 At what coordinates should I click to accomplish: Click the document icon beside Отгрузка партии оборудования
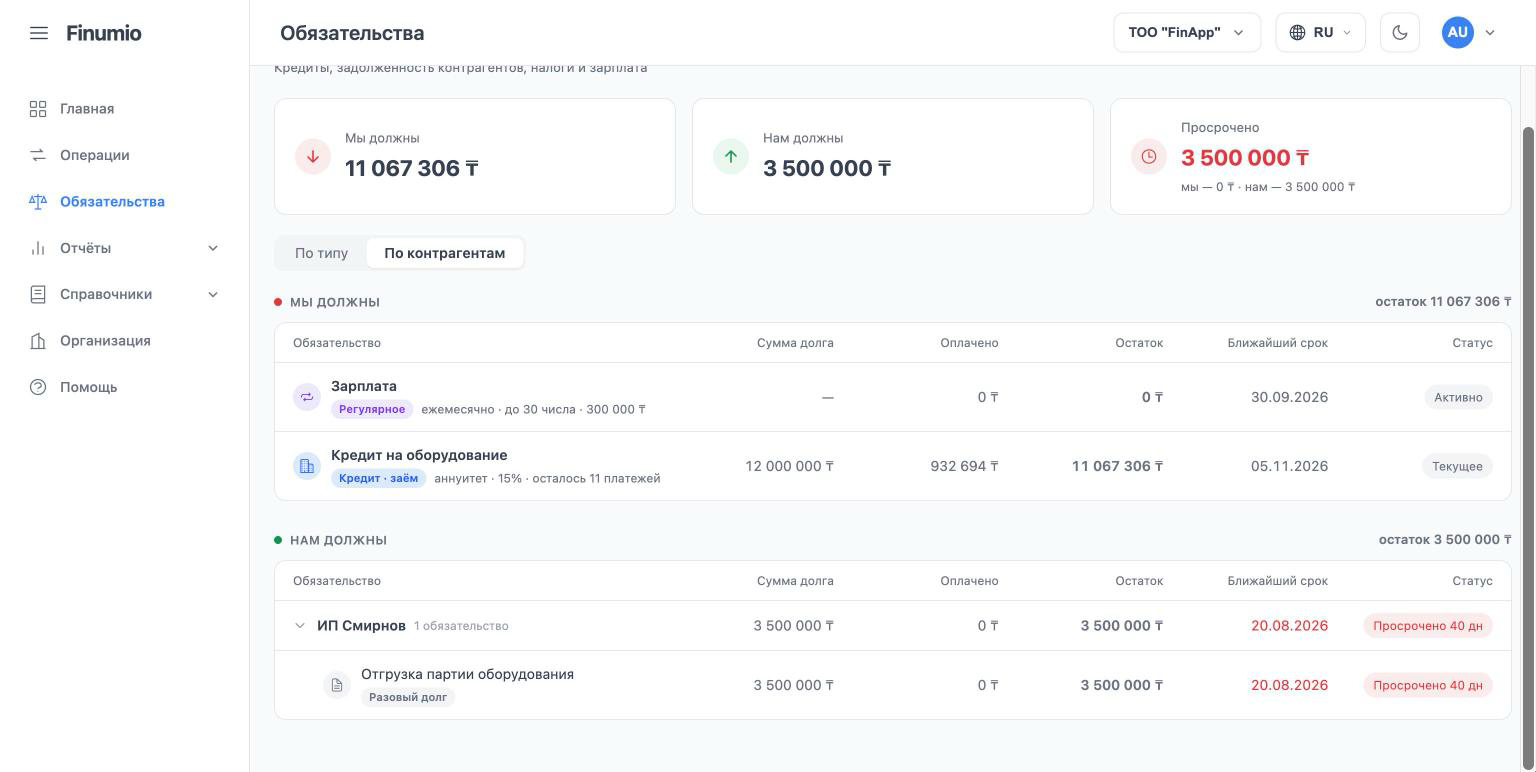(x=337, y=685)
